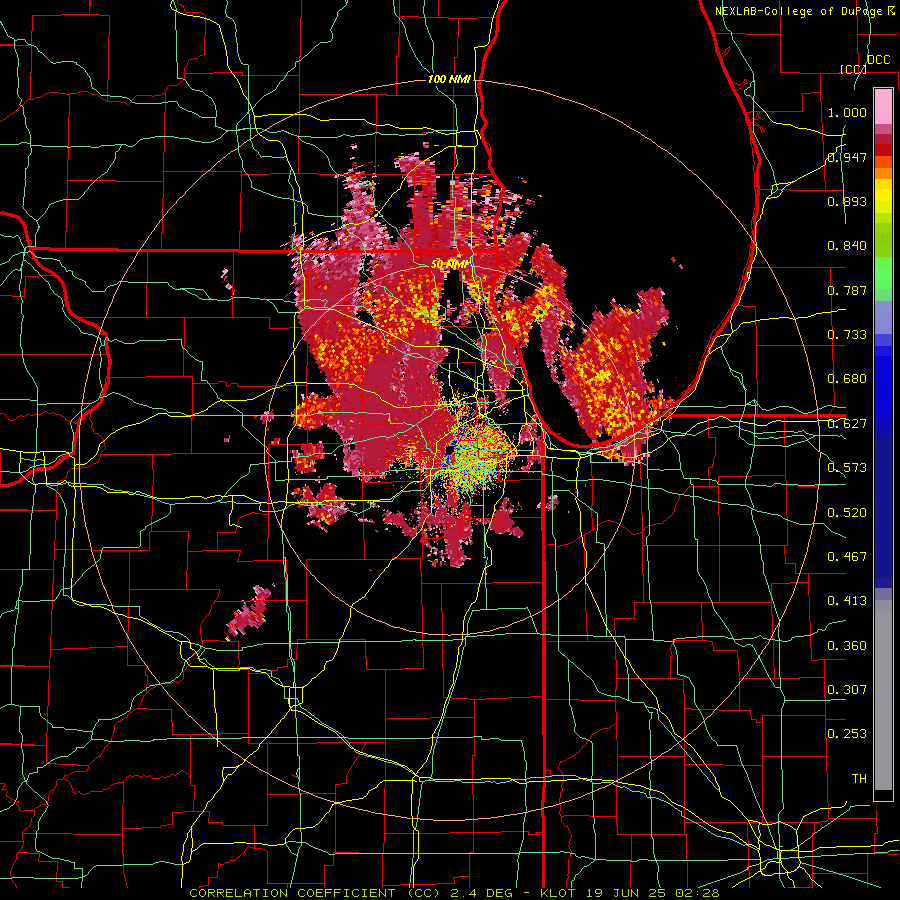Click the gray color bar segment near 0.307

click(883, 695)
